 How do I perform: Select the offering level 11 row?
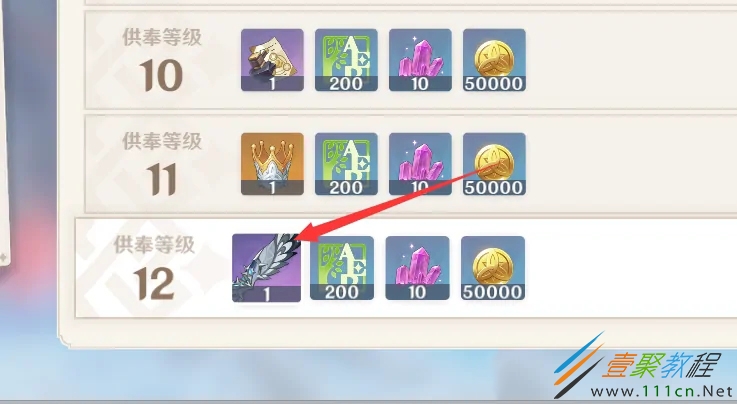coord(411,163)
